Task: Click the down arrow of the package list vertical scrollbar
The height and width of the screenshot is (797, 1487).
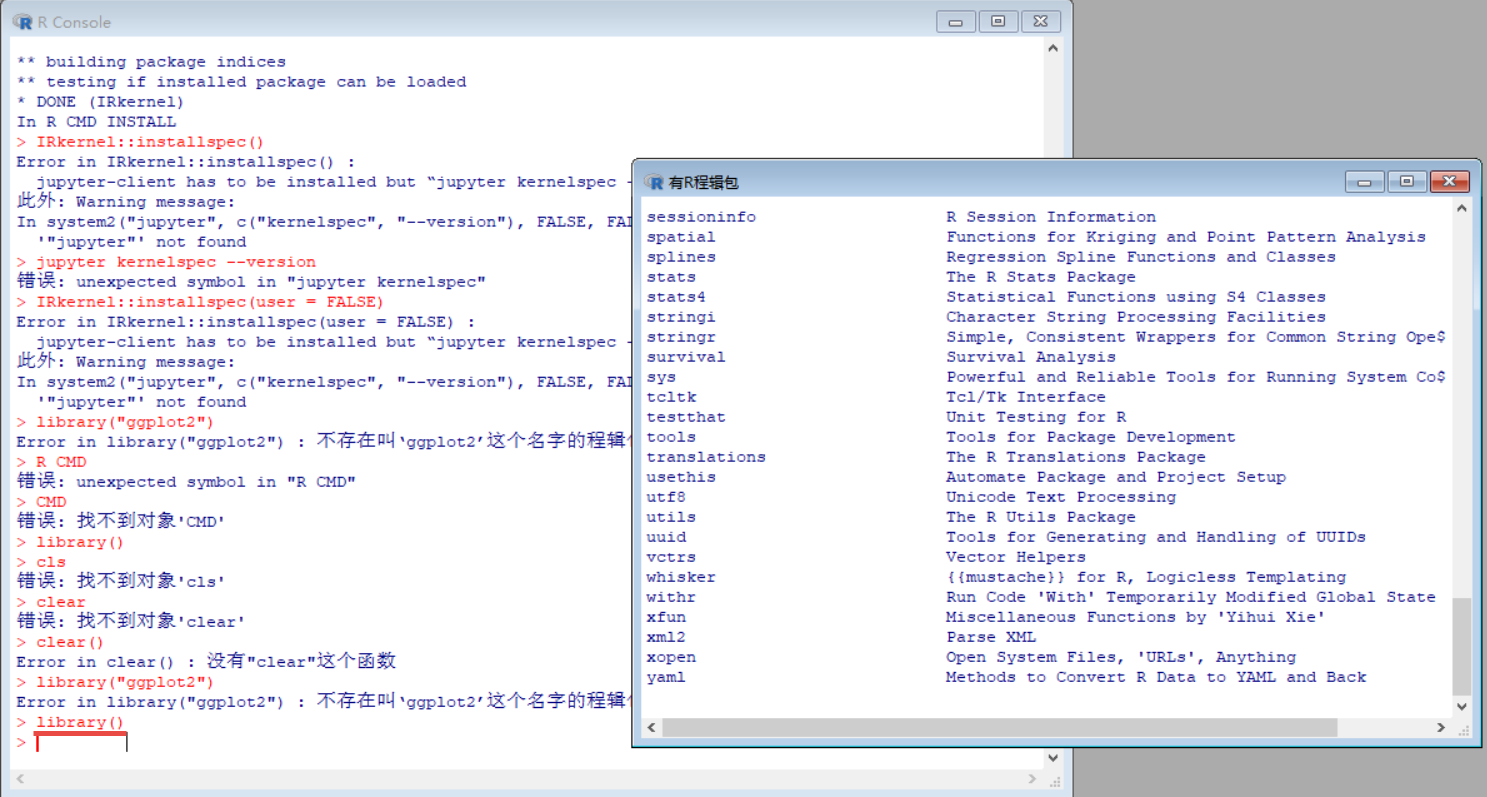Action: (x=1462, y=706)
